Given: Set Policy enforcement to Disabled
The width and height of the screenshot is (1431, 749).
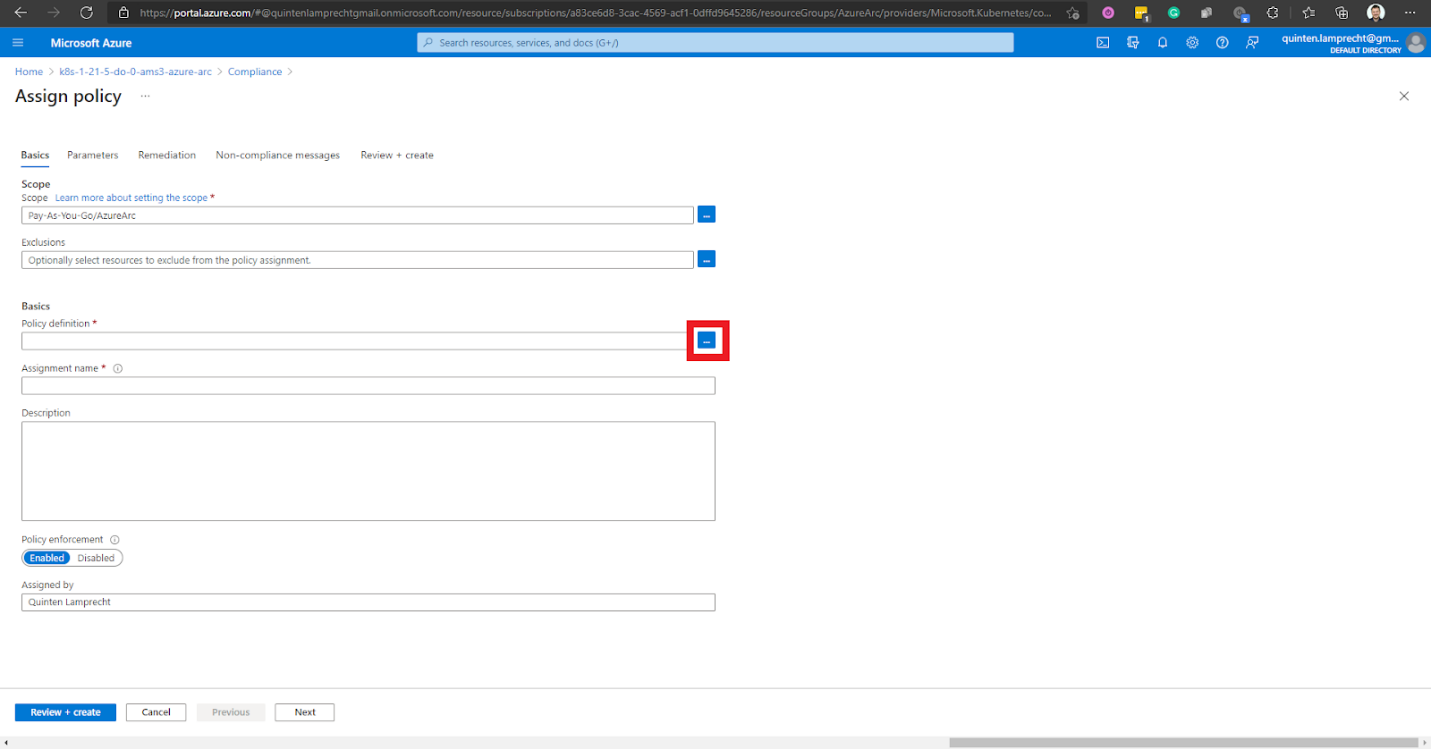Looking at the screenshot, I should [96, 558].
